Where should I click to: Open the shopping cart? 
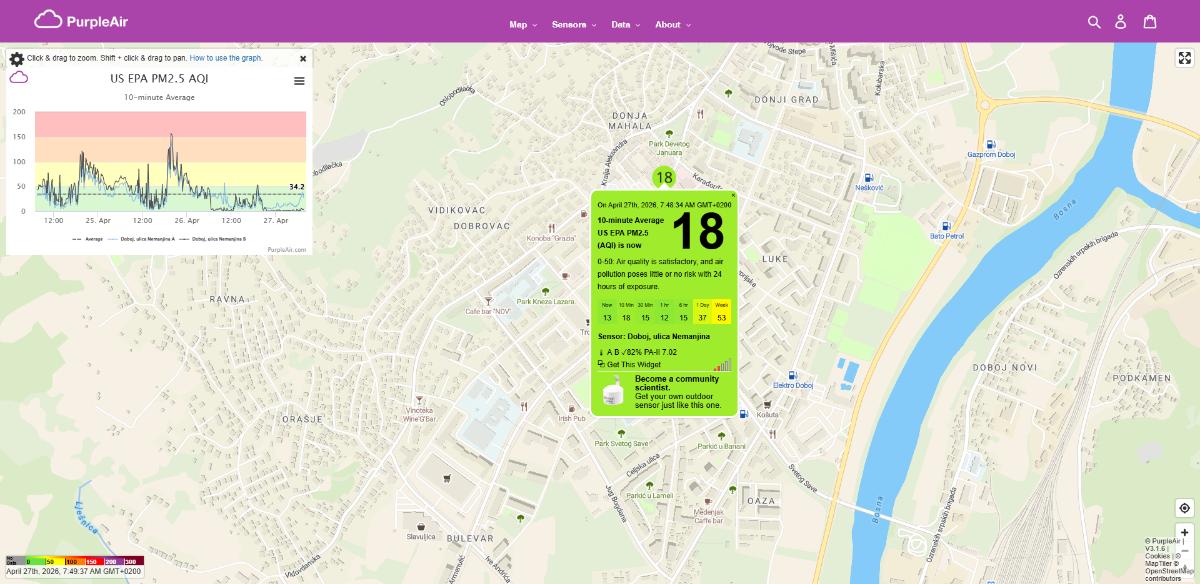point(1150,22)
